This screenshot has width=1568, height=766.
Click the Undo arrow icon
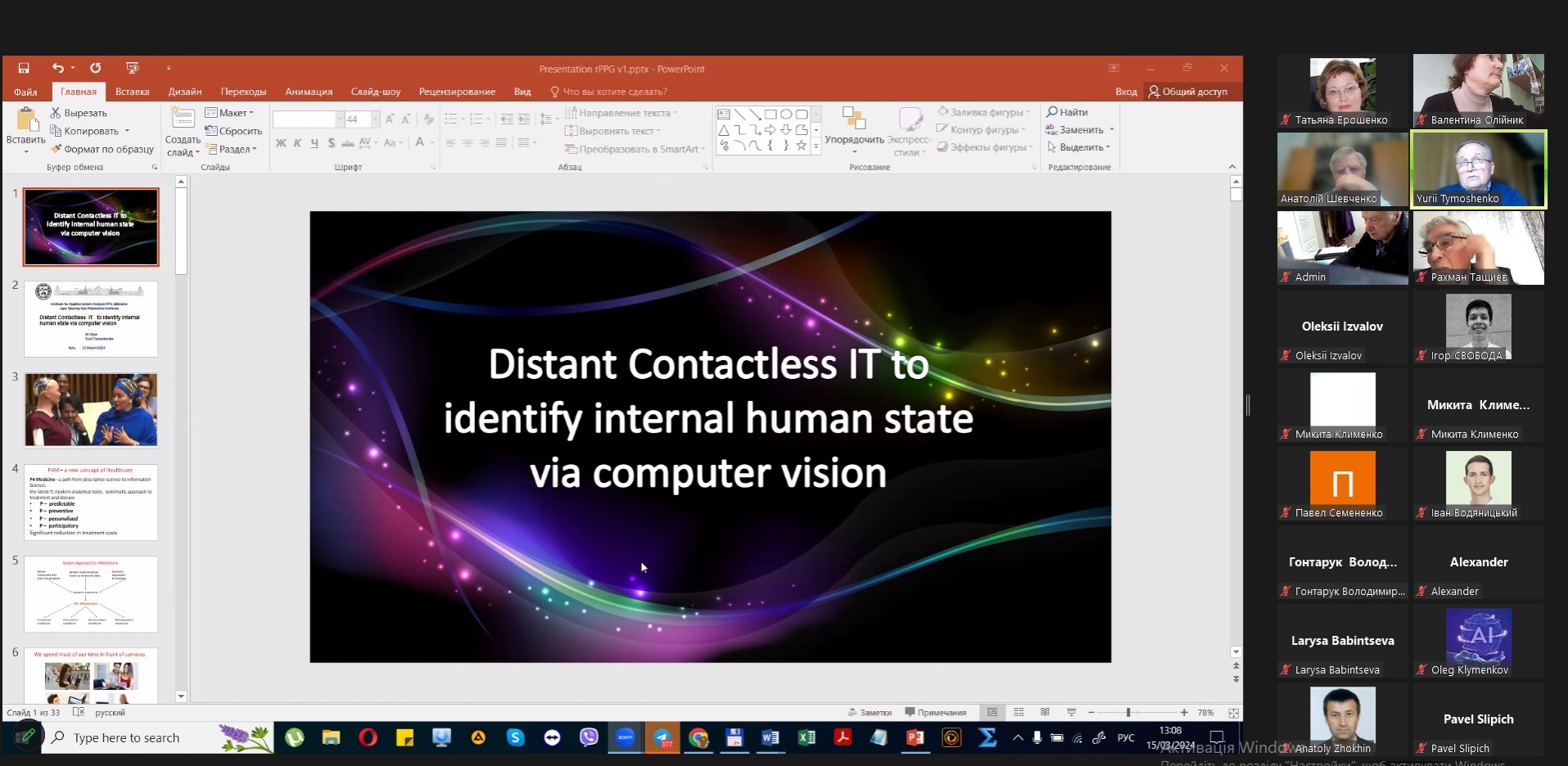57,68
